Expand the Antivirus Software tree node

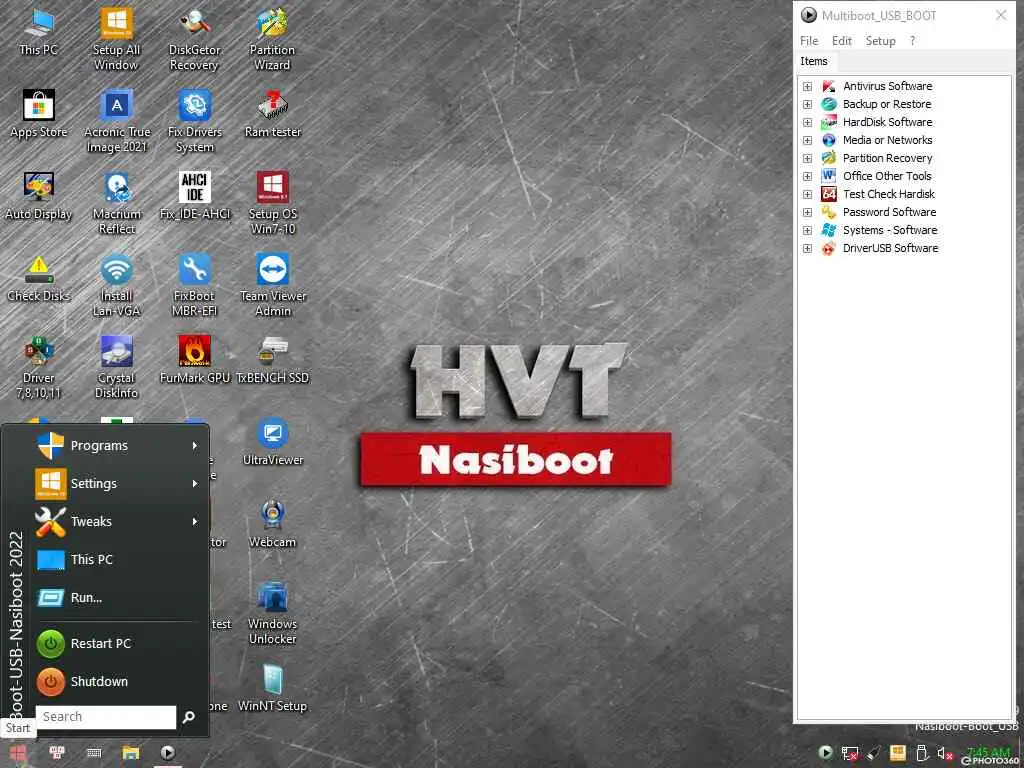(807, 86)
